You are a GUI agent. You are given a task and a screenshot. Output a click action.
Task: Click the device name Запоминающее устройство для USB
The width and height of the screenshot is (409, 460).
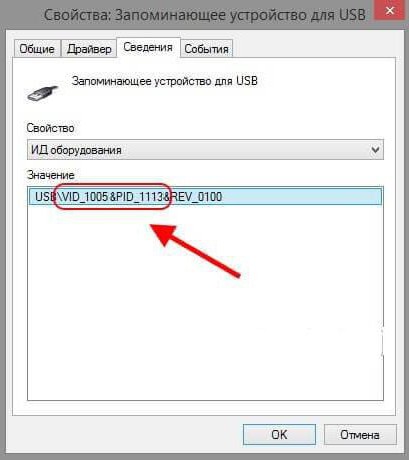coord(165,81)
